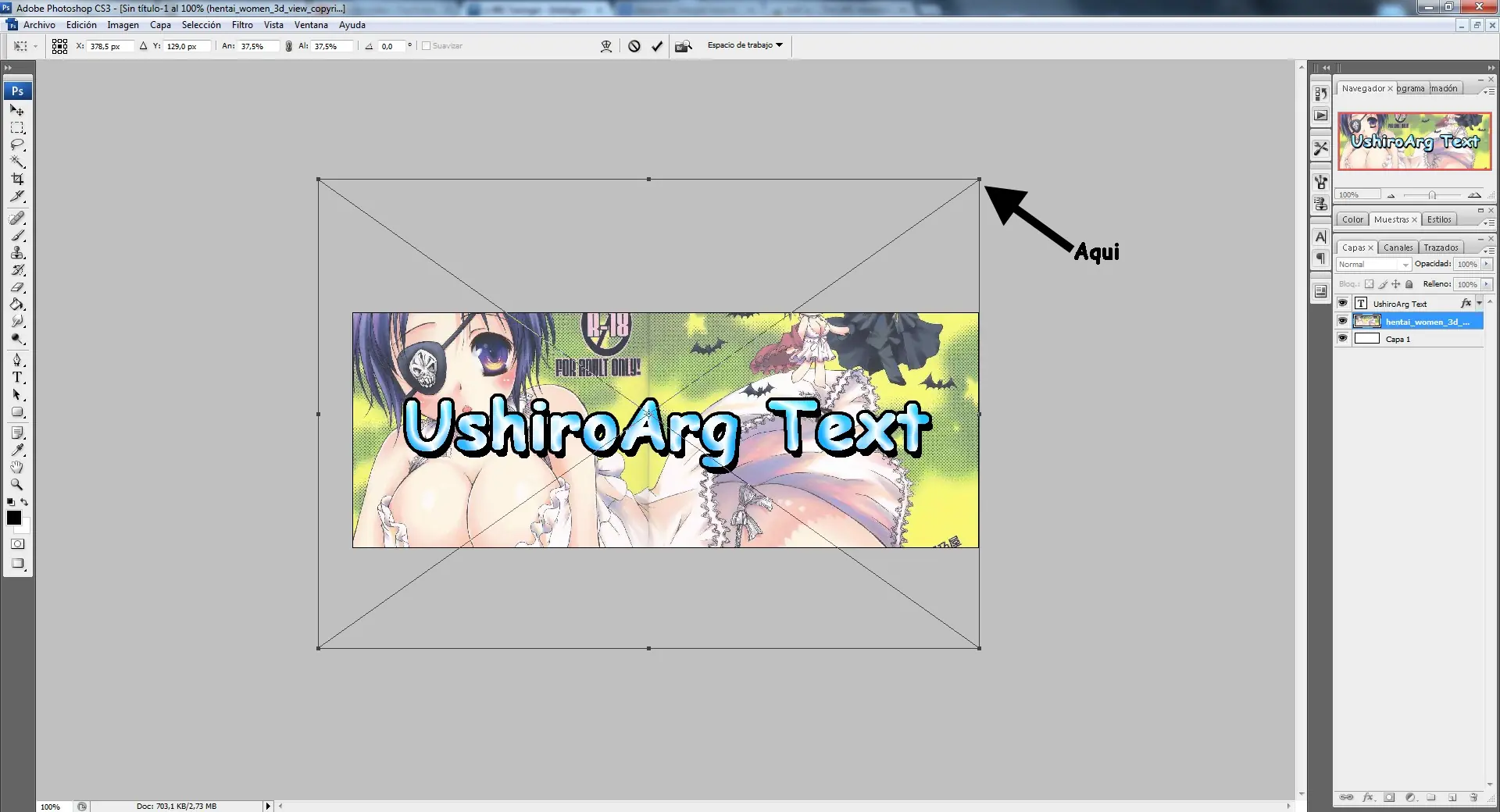Switch to warp mode icon in options bar

pyautogui.click(x=606, y=46)
